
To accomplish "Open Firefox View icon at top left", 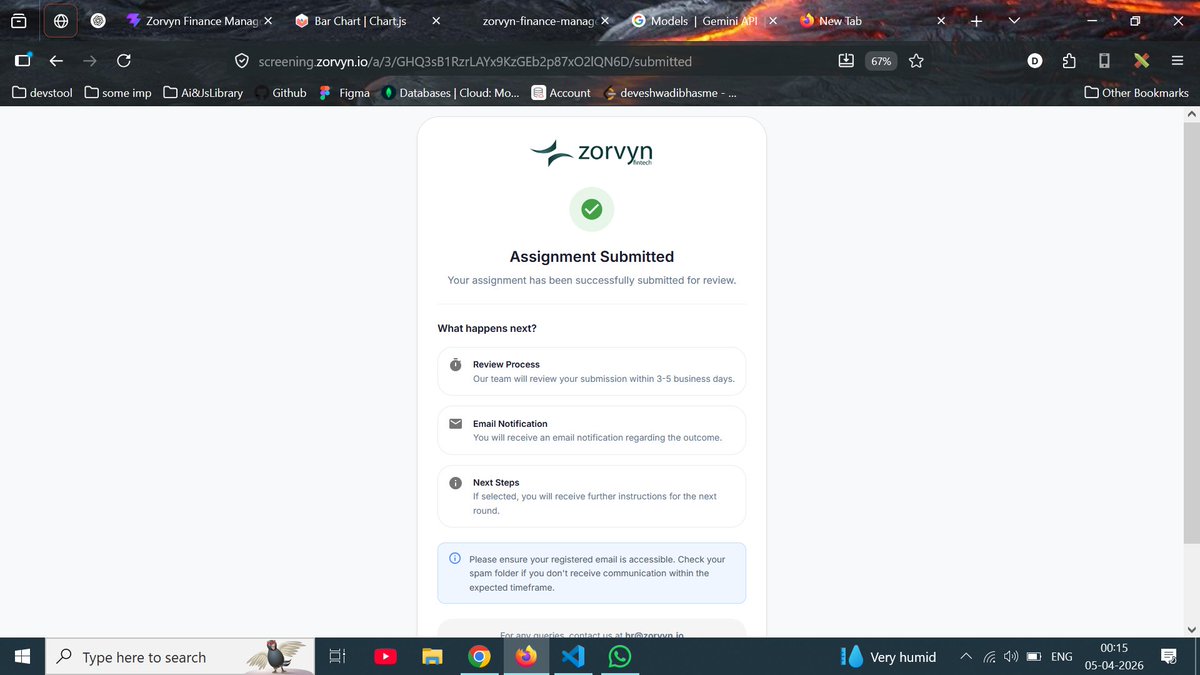I will 20,20.
